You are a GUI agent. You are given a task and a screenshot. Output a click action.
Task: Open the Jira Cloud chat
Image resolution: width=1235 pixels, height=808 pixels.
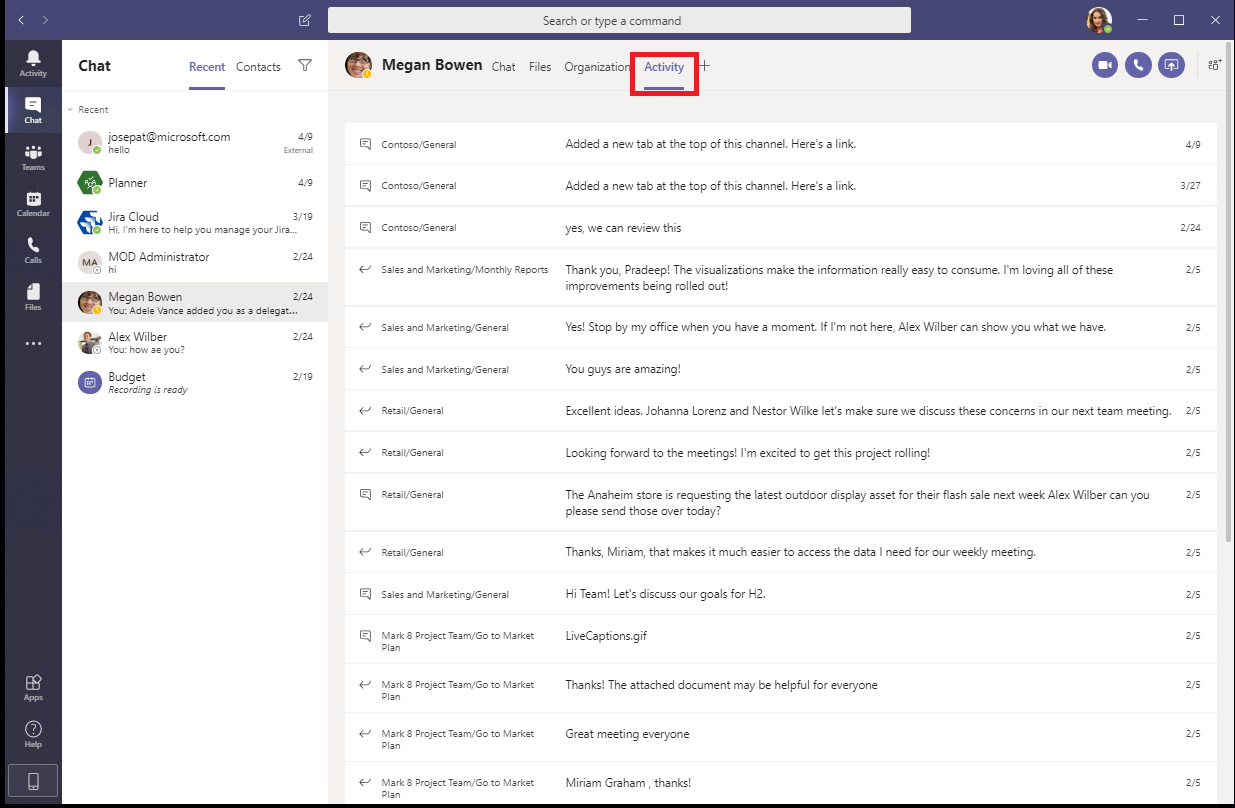click(x=195, y=223)
